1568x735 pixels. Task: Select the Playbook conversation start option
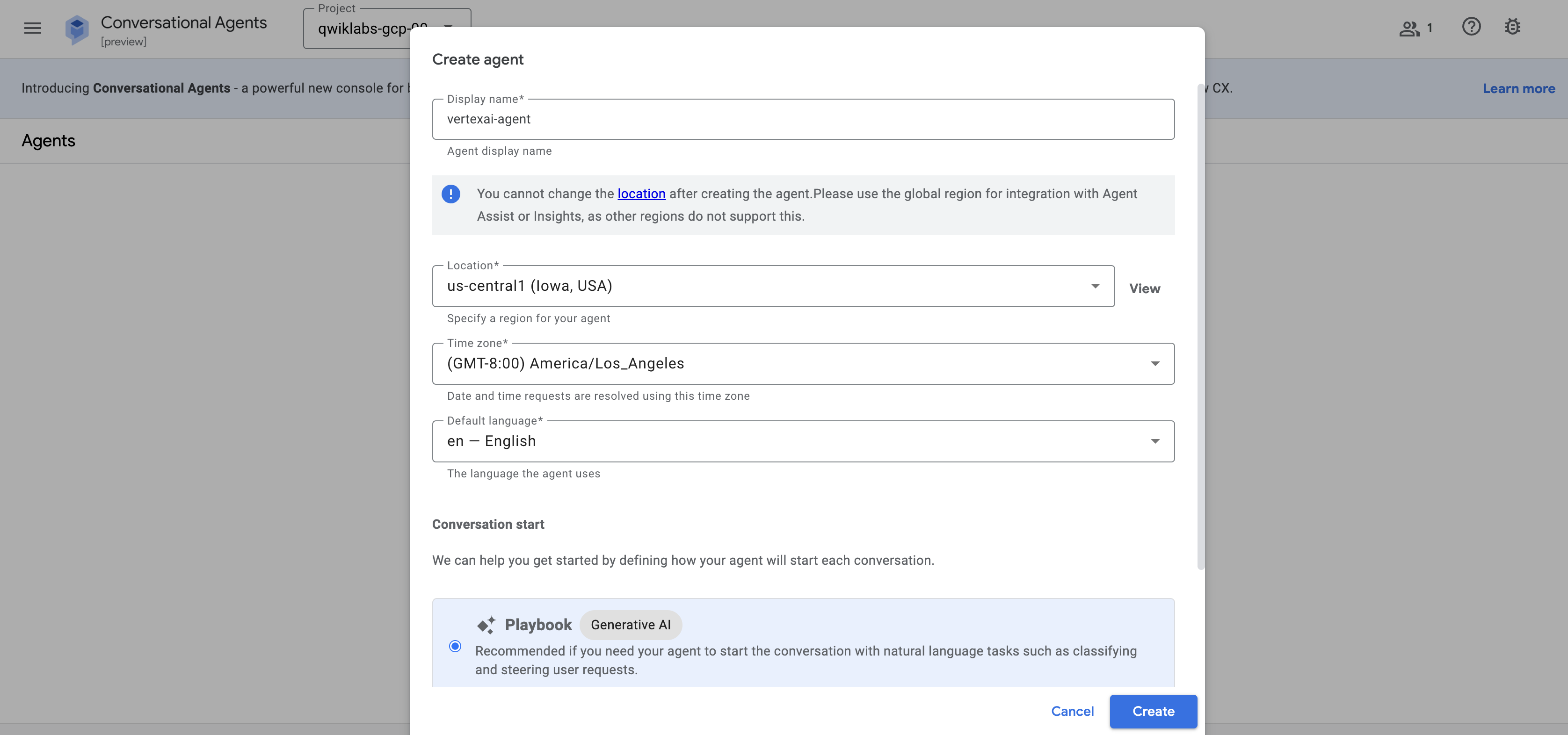[x=455, y=646]
